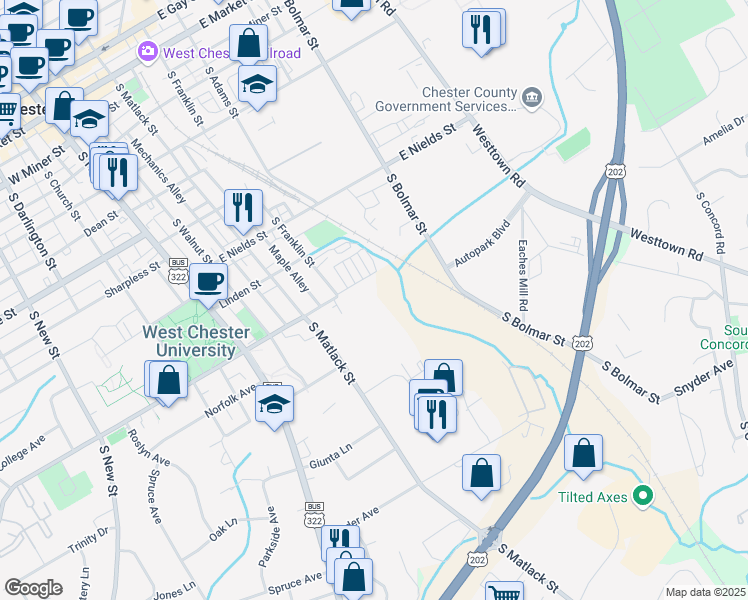The height and width of the screenshot is (600, 748).
Task: Select the restaurant marker near S Matlack St and Dean St
Action: point(119,175)
